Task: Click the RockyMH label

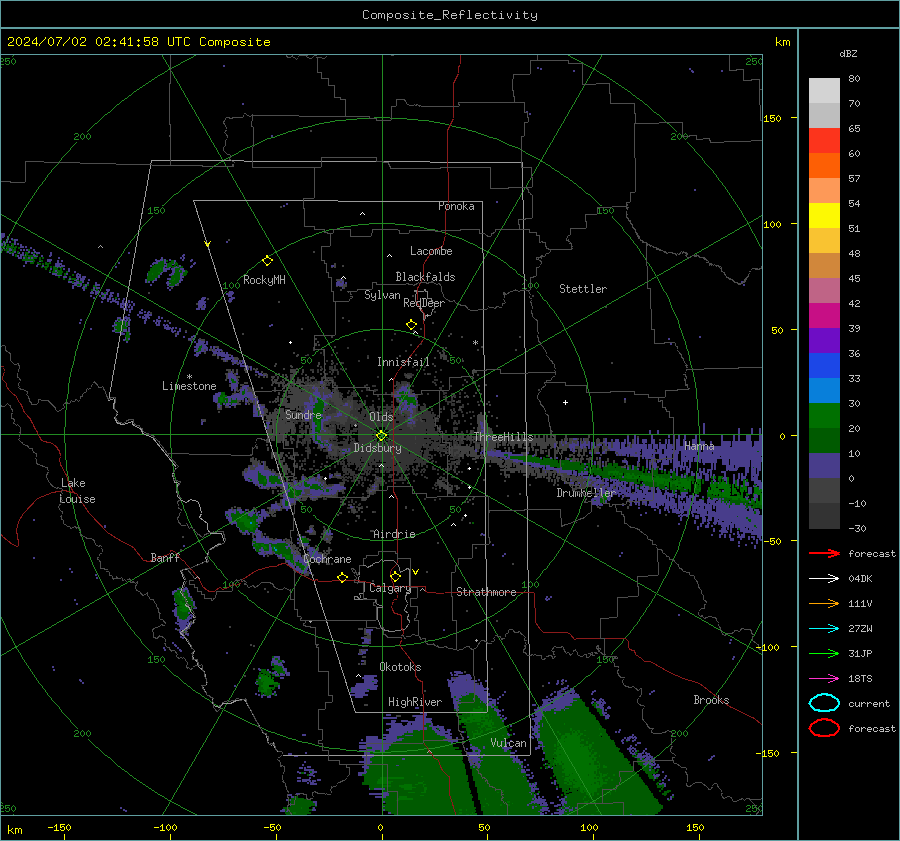Action: click(264, 280)
